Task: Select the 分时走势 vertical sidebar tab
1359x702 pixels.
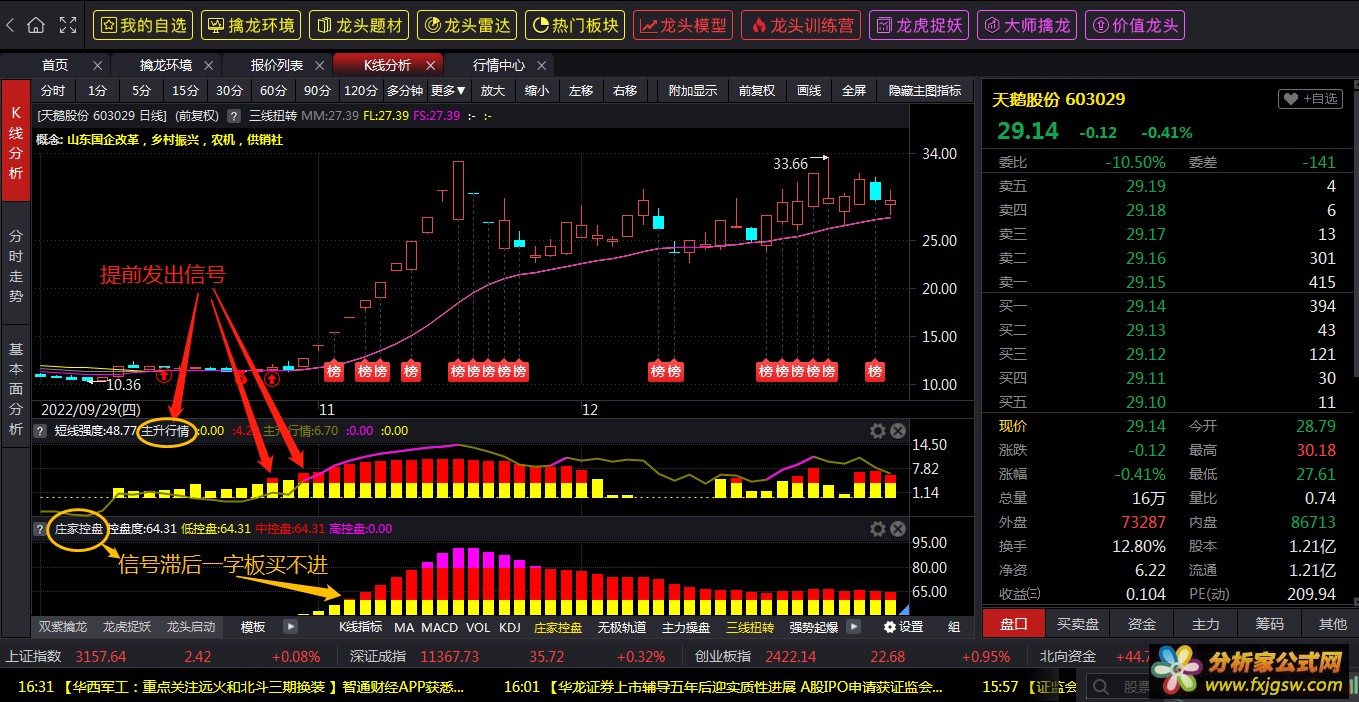Action: click(x=16, y=264)
